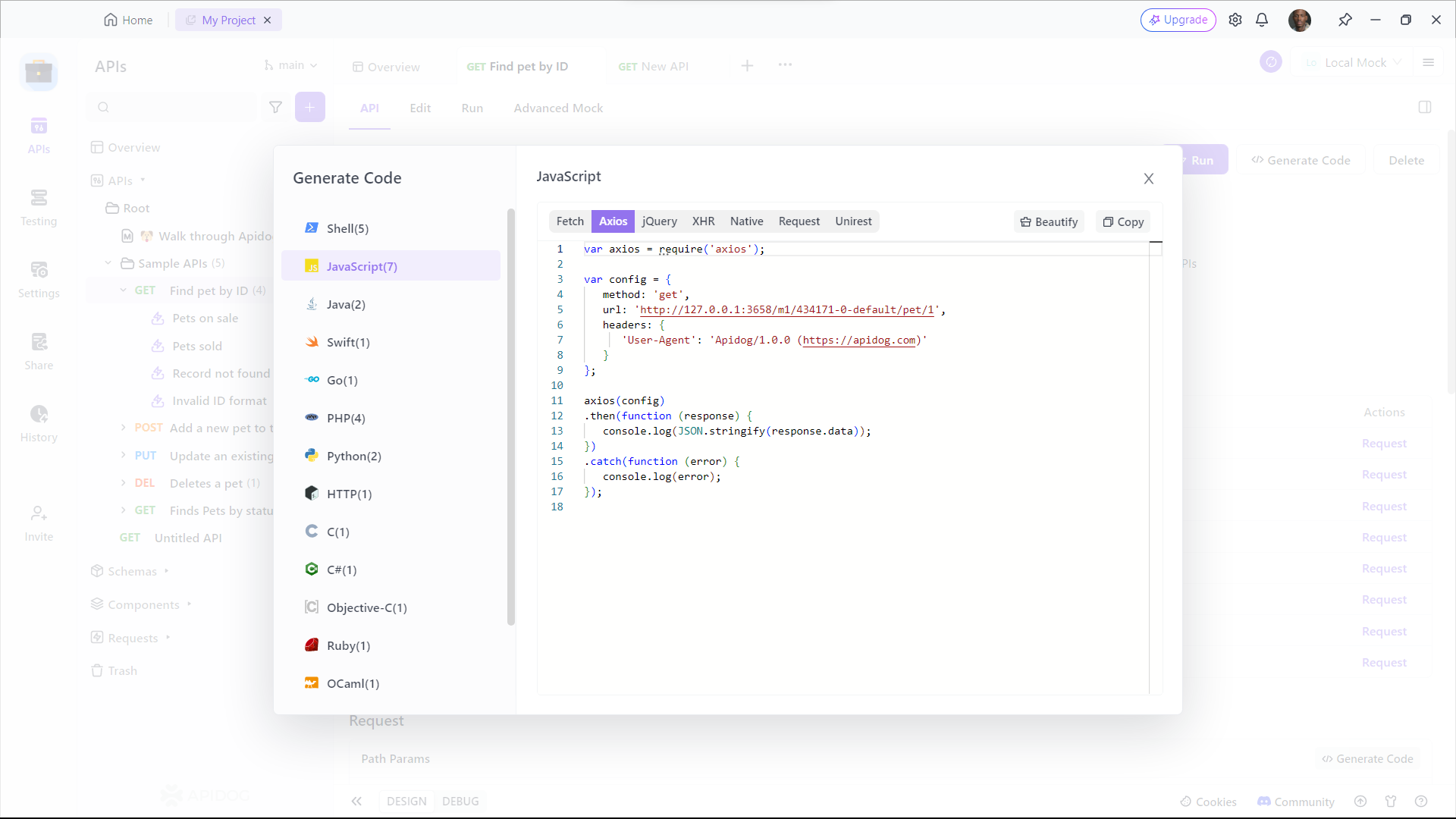The height and width of the screenshot is (819, 1456).
Task: Open the hamburger menu at top right
Action: 1428,62
